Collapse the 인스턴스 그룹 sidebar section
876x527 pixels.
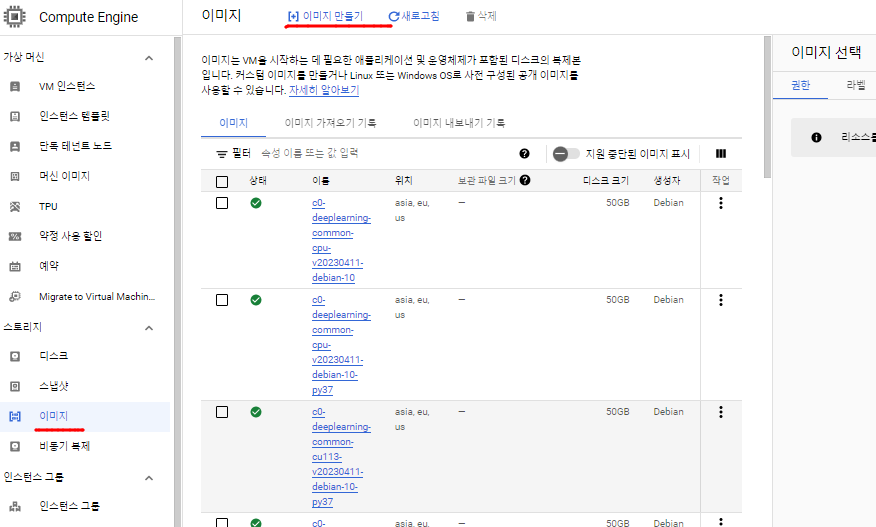[x=149, y=477]
